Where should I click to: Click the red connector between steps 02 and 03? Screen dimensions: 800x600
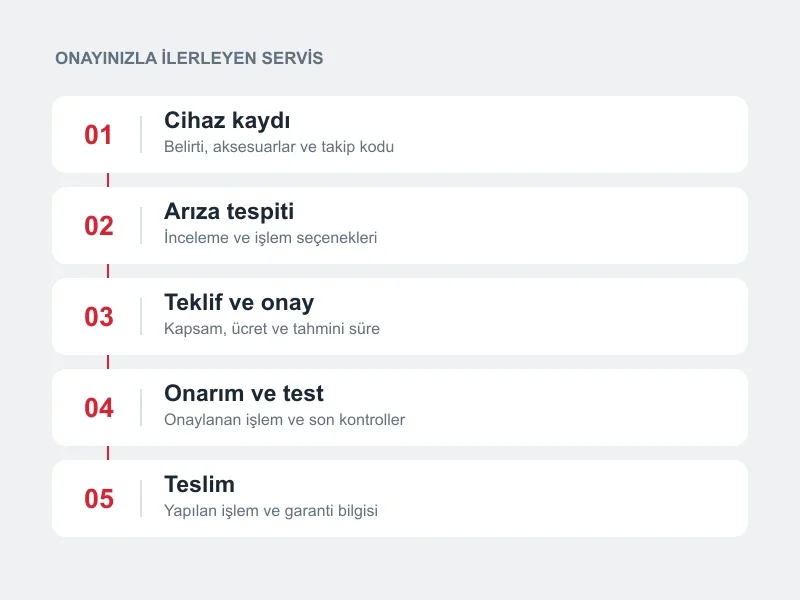pos(108,271)
